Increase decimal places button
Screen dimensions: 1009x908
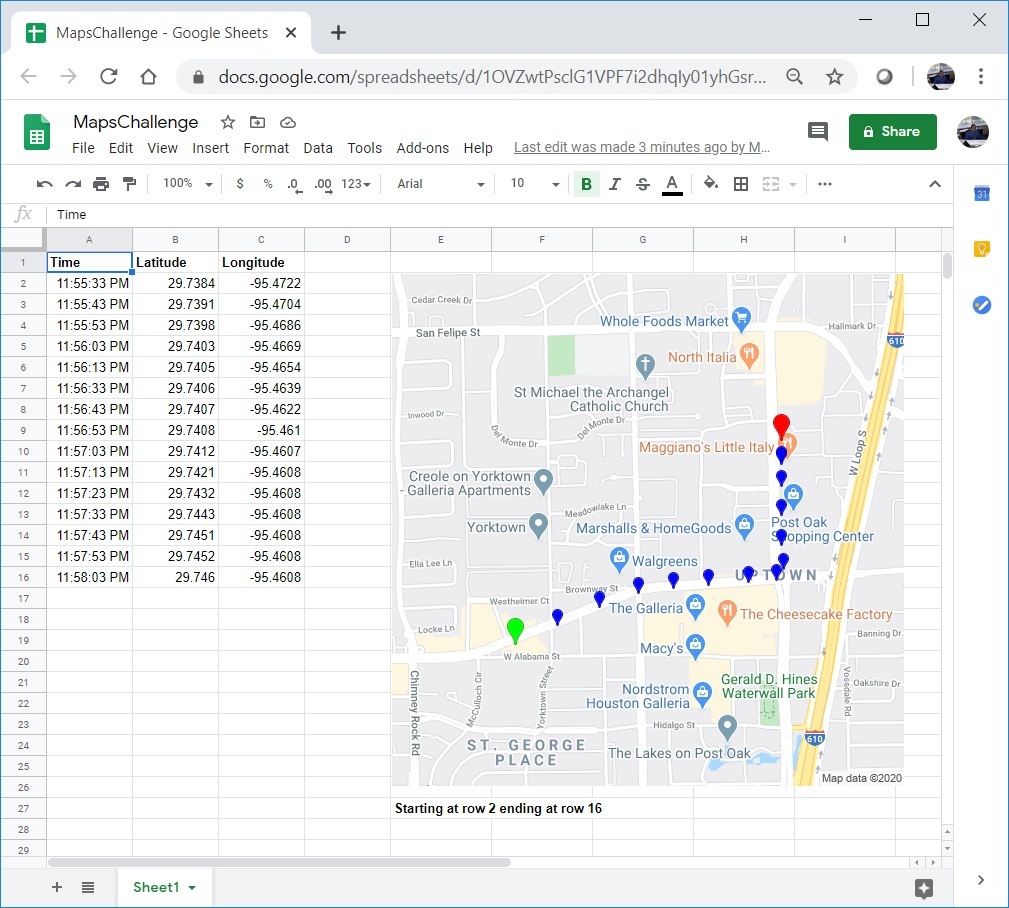point(323,185)
